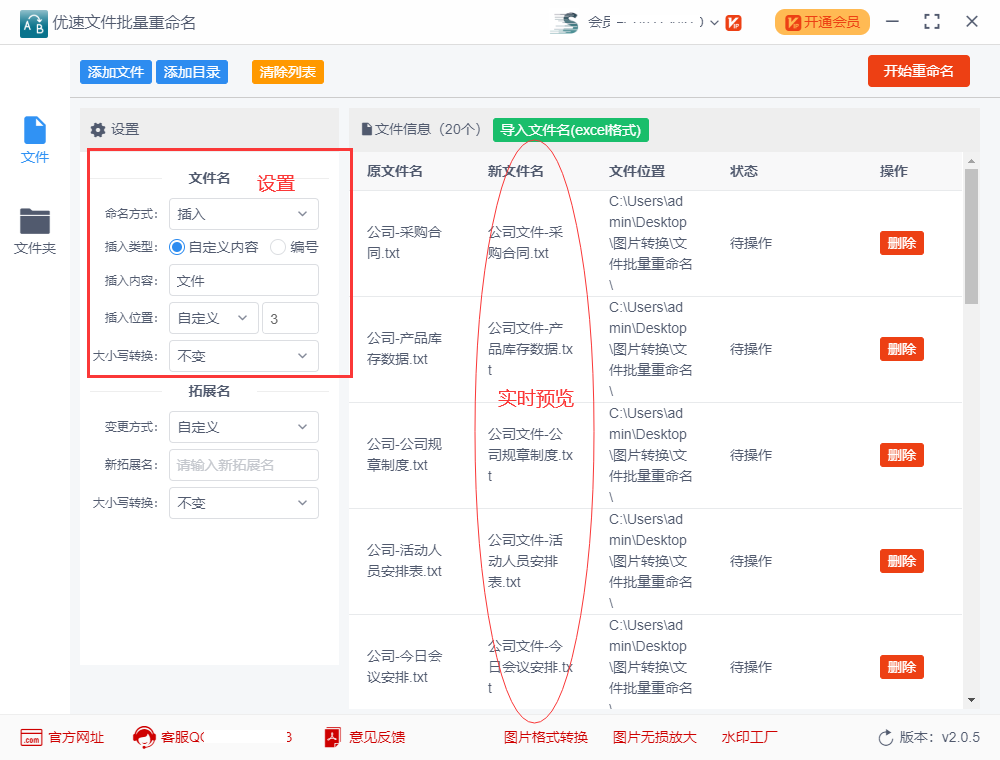
Task: Click the 设置 gear icon above settings panel
Action: pos(97,129)
